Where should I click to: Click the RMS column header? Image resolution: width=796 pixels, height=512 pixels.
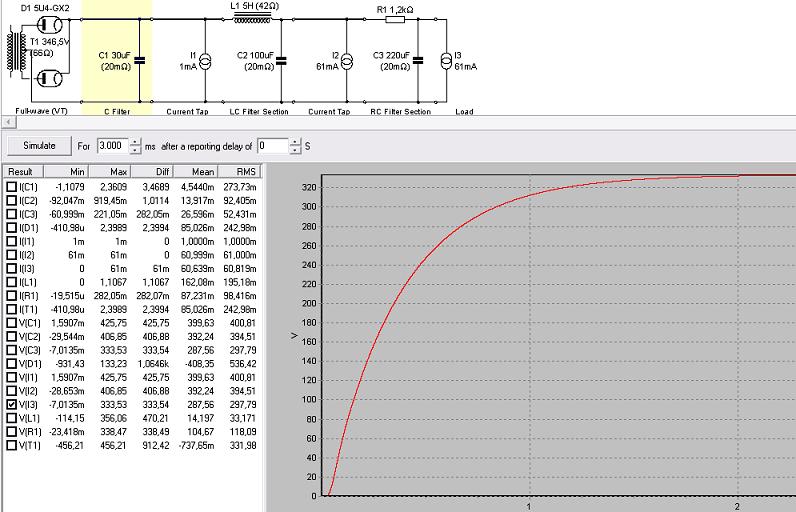244,172
